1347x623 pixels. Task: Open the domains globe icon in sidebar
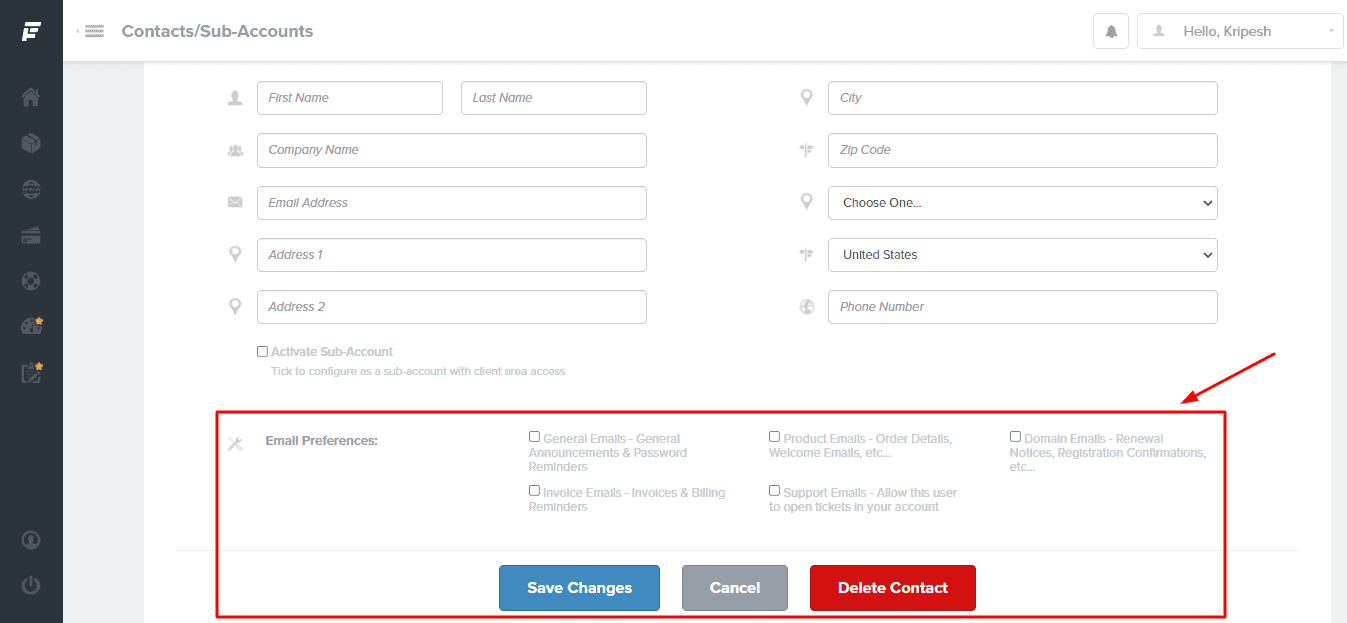coord(31,190)
